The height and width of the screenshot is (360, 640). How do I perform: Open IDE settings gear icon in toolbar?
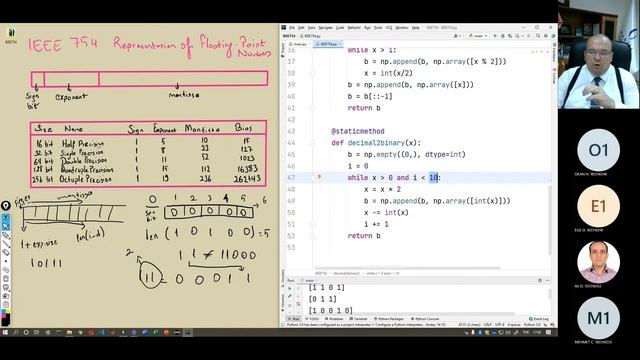546,36
